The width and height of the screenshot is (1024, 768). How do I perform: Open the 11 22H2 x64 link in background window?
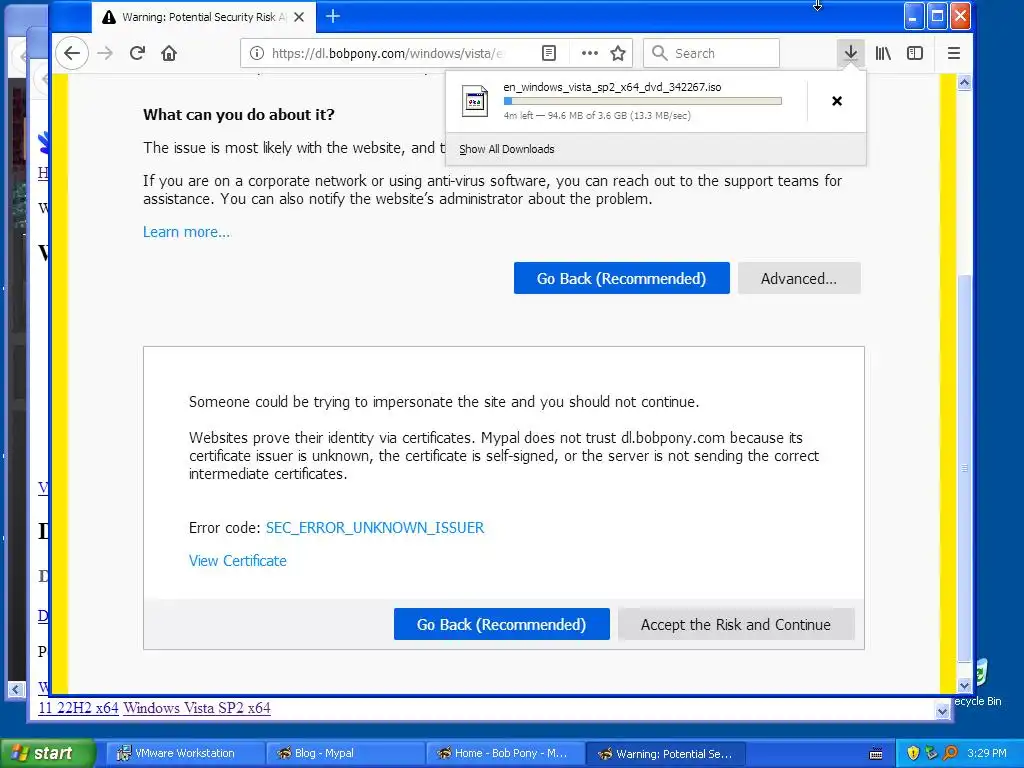tap(78, 708)
